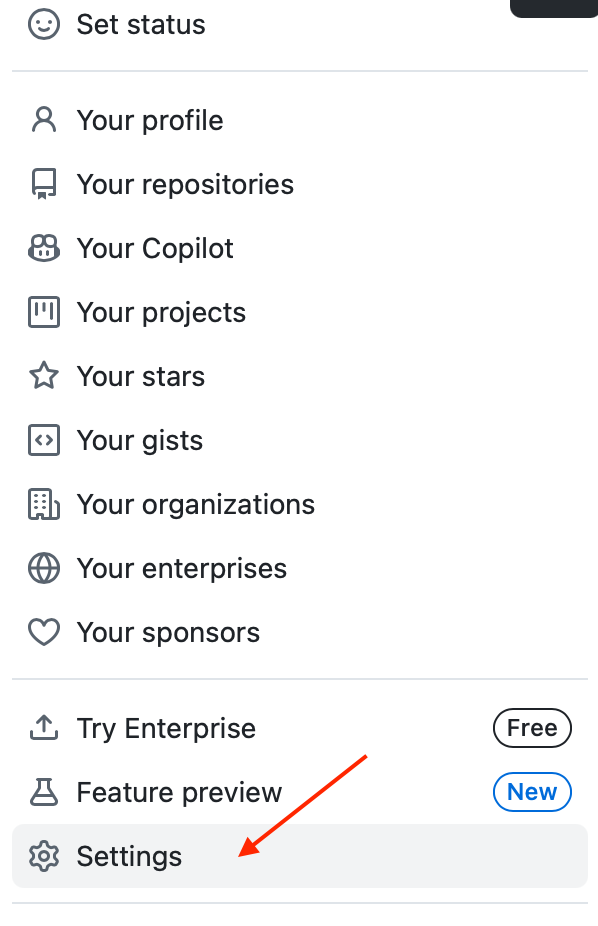The height and width of the screenshot is (926, 598).
Task: Open Settings from the menu
Action: tap(300, 856)
